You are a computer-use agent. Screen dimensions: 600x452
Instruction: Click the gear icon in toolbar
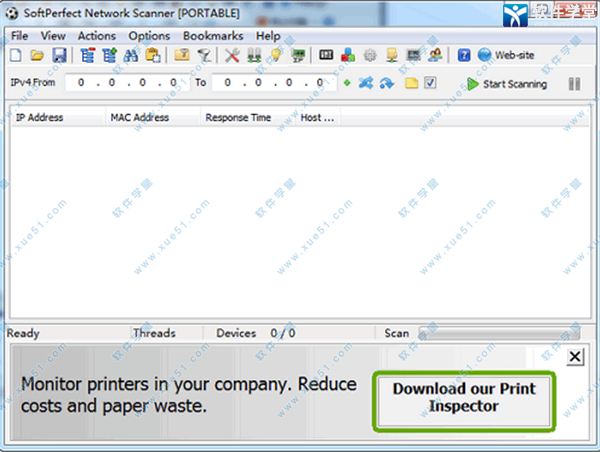pyautogui.click(x=369, y=56)
